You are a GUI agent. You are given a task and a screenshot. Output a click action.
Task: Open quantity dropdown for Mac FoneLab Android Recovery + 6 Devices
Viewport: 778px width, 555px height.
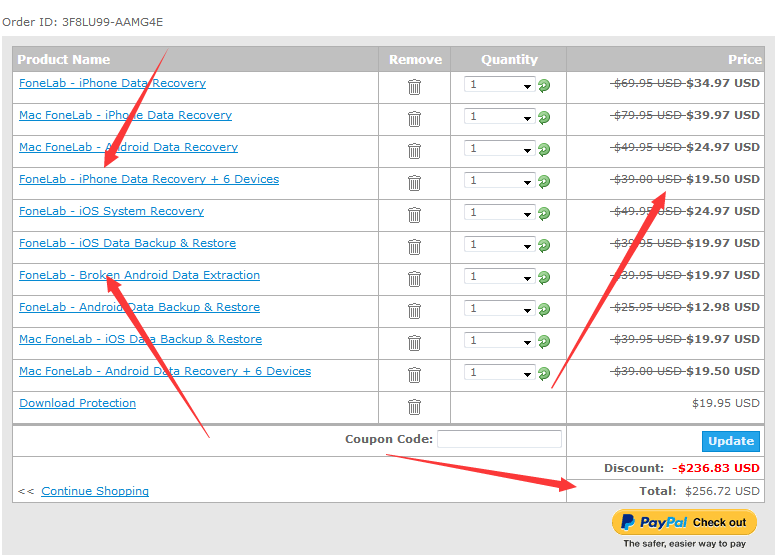[x=500, y=372]
